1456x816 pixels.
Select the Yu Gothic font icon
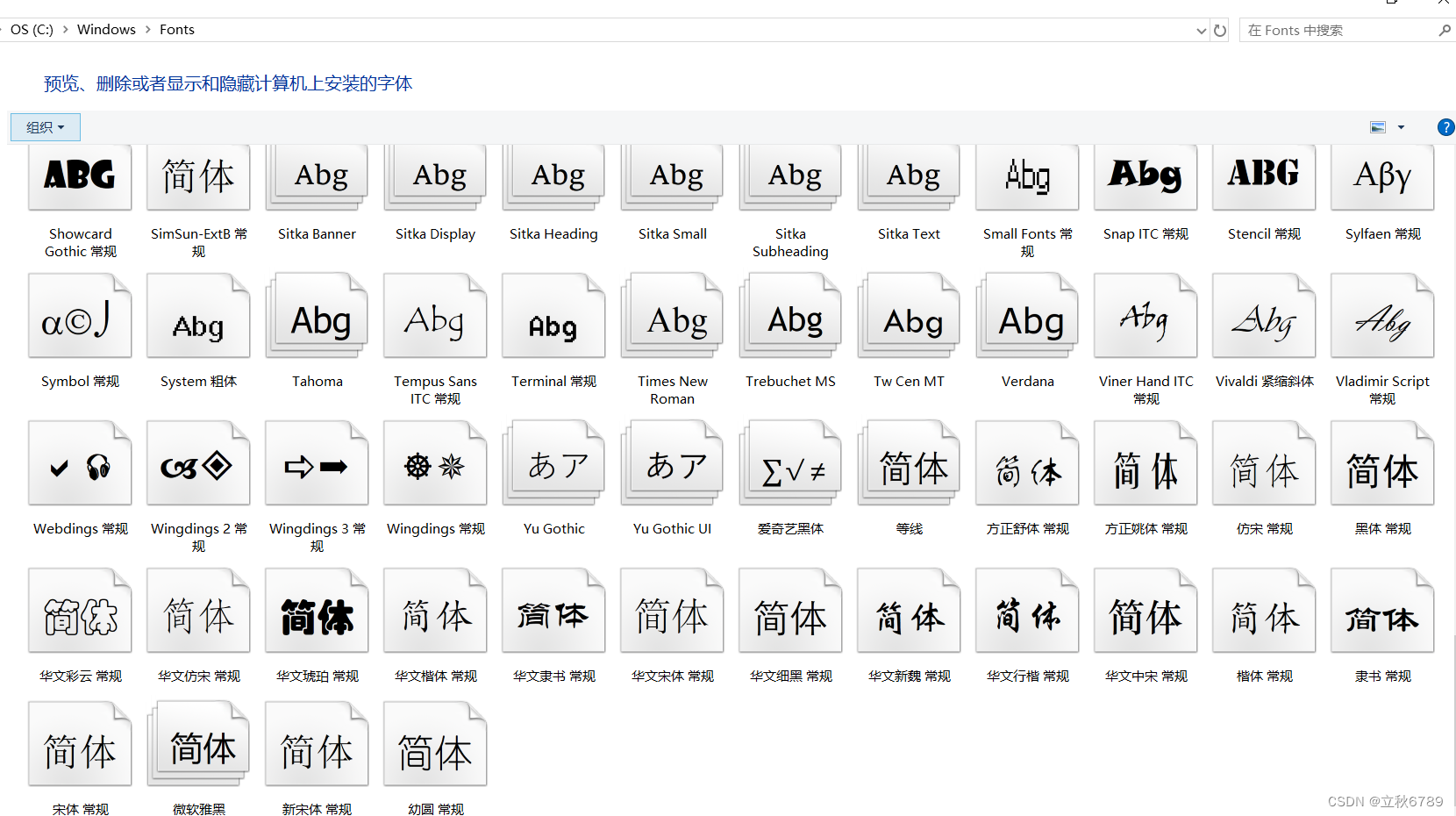point(553,463)
